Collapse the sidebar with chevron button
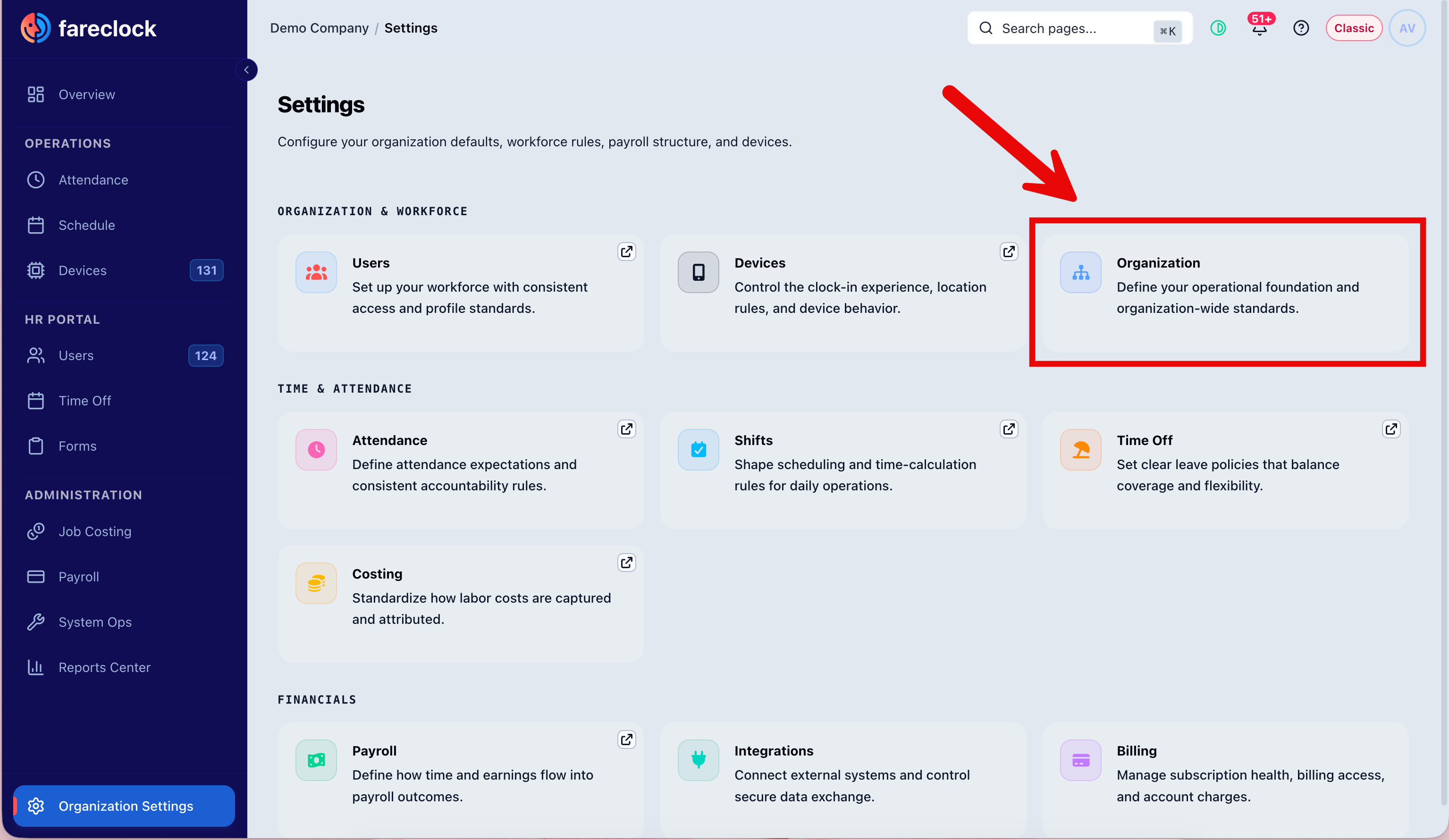1449x840 pixels. pyautogui.click(x=247, y=70)
